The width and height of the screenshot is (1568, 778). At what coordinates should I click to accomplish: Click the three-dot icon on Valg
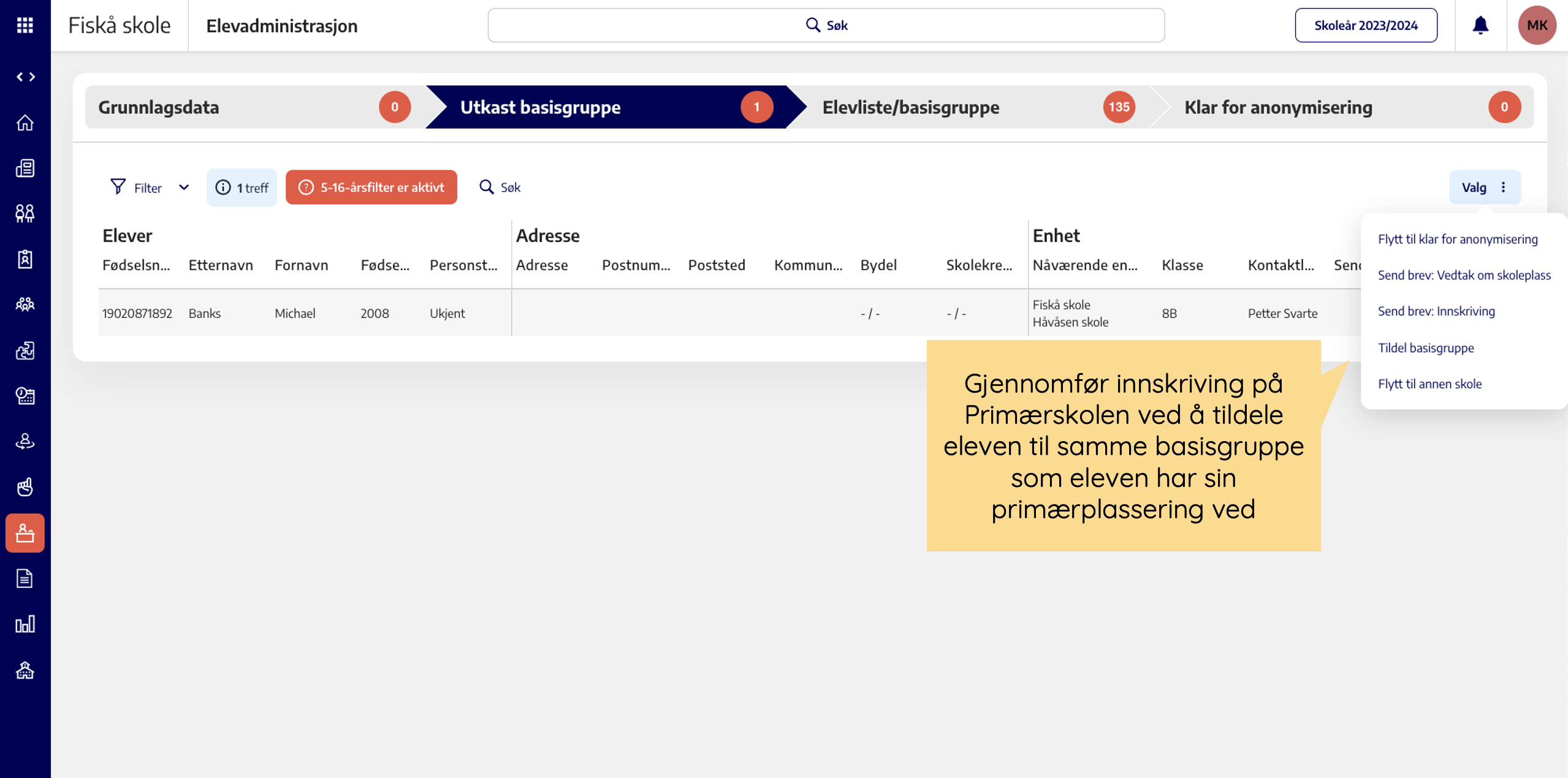(1503, 187)
